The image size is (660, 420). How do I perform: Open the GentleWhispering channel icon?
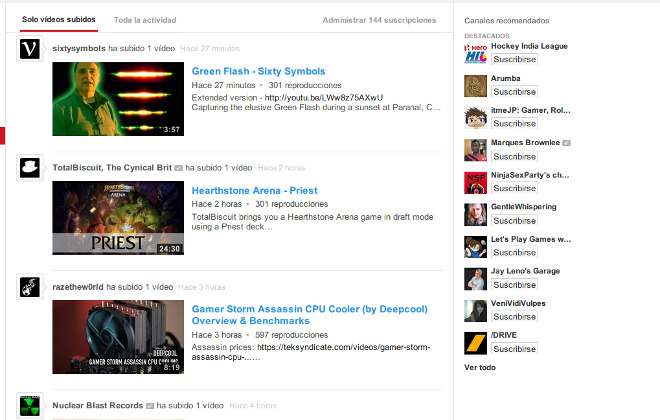(475, 215)
